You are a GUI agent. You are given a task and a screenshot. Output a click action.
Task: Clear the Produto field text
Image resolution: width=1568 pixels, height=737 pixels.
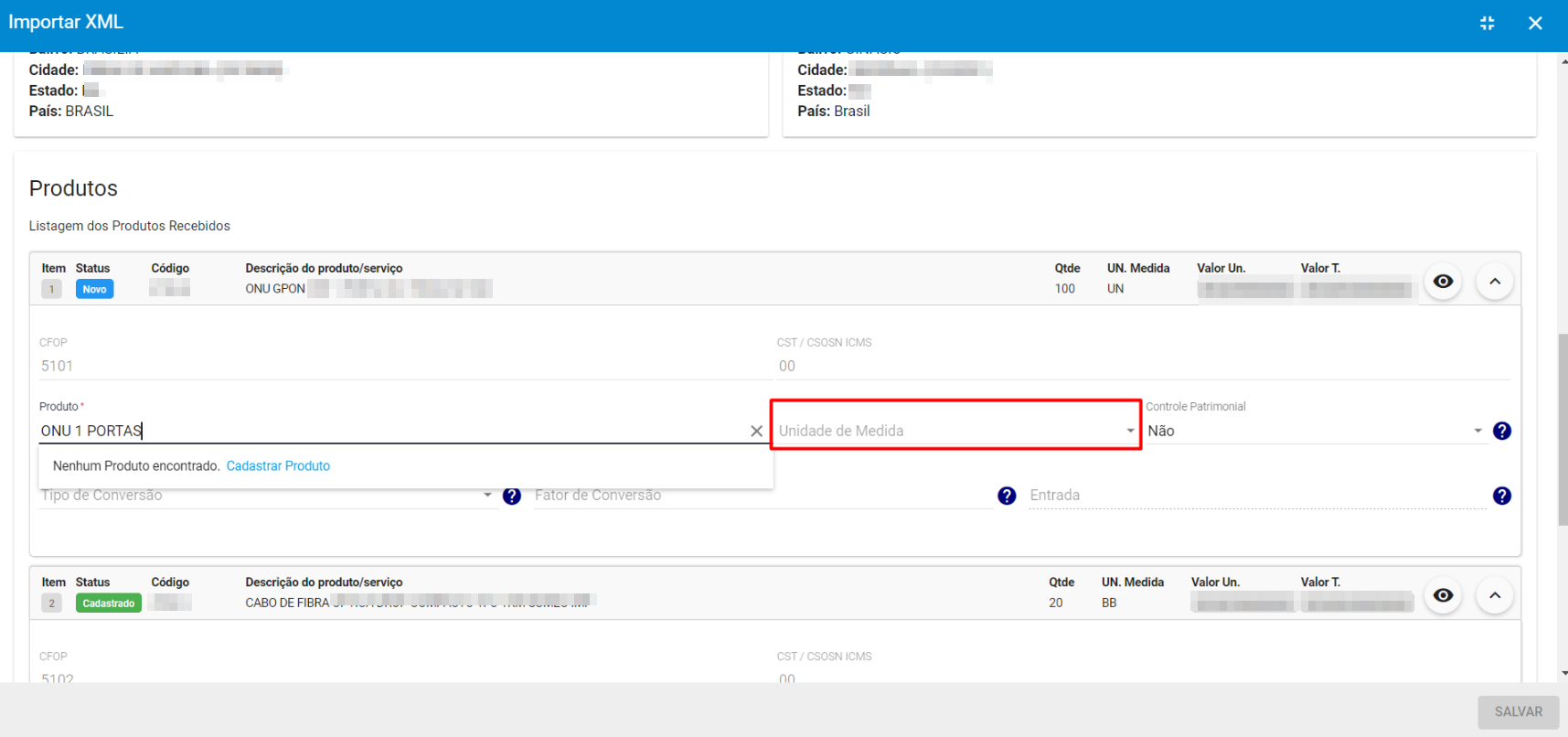(x=756, y=431)
